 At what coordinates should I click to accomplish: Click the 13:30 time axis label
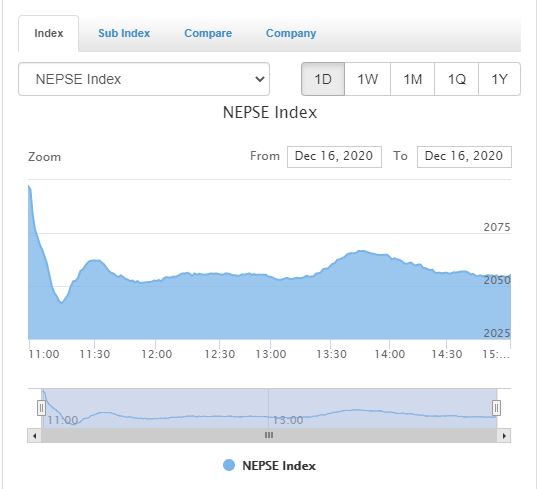(x=331, y=354)
